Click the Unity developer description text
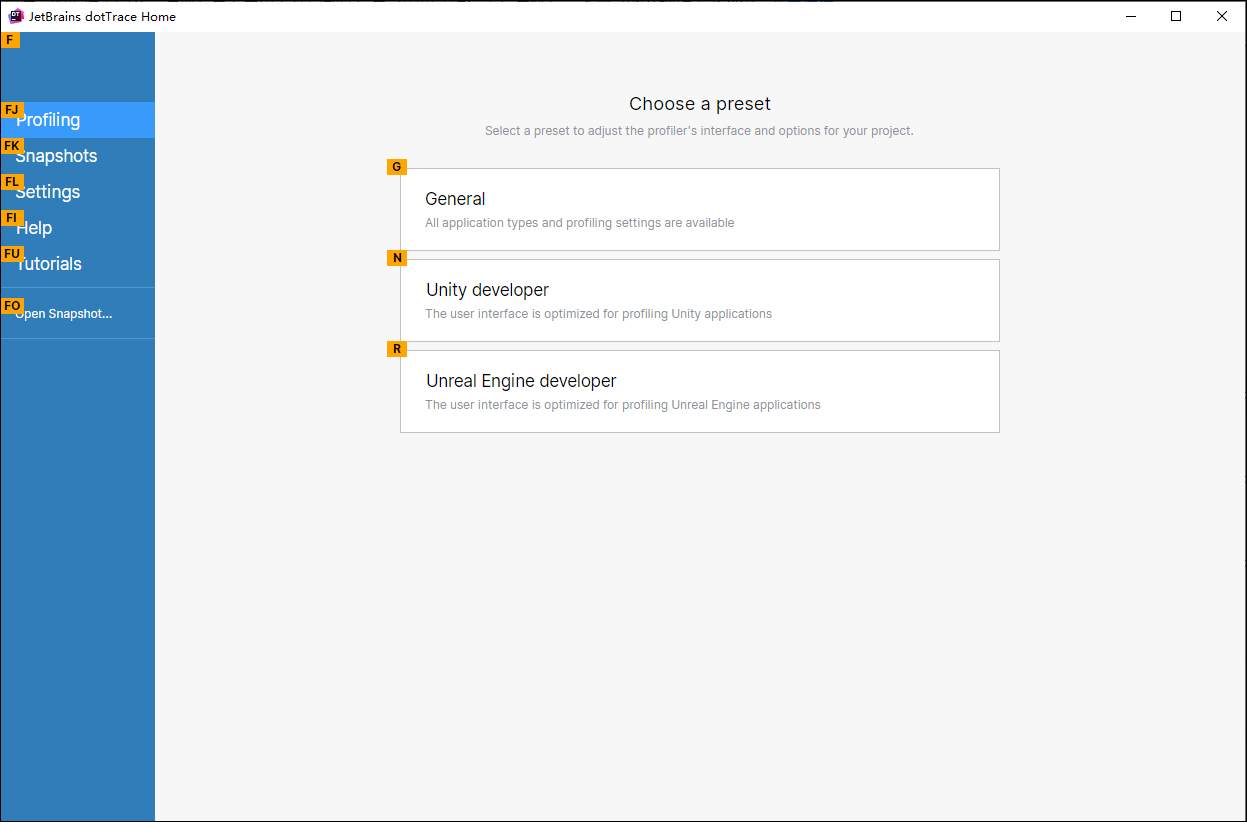Screen dimensions: 1247x822 pyautogui.click(x=598, y=313)
